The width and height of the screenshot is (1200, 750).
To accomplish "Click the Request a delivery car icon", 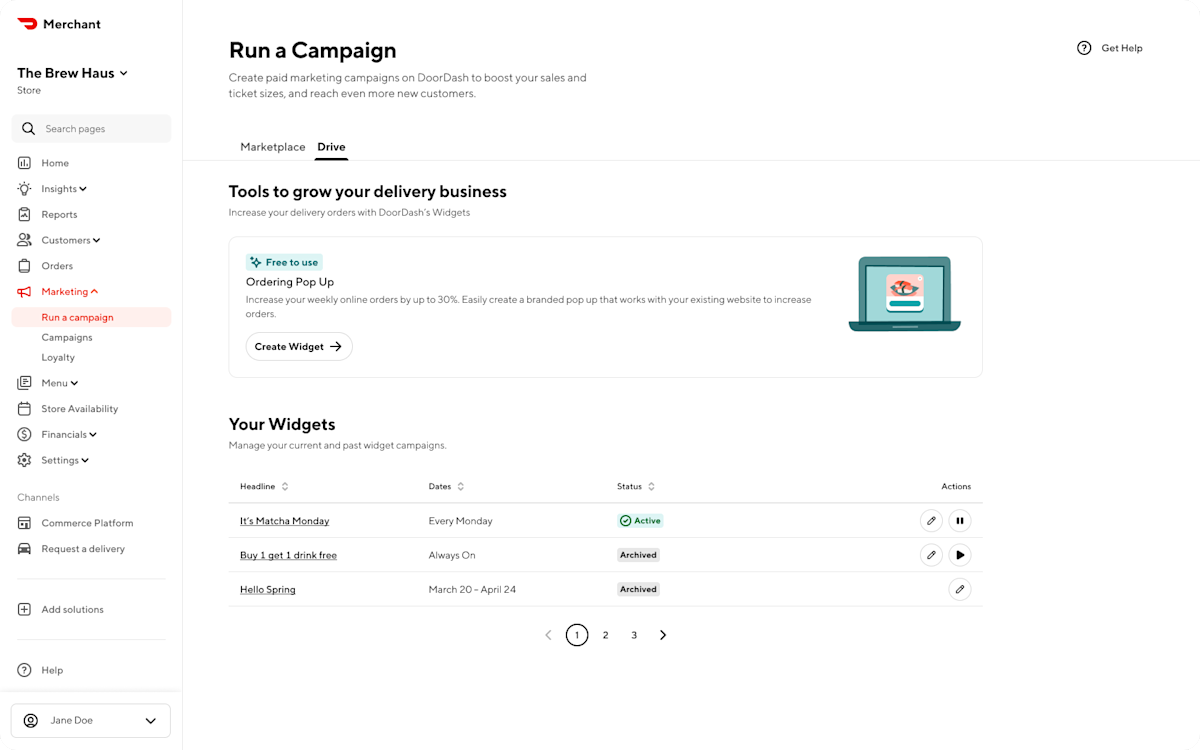I will tap(24, 549).
